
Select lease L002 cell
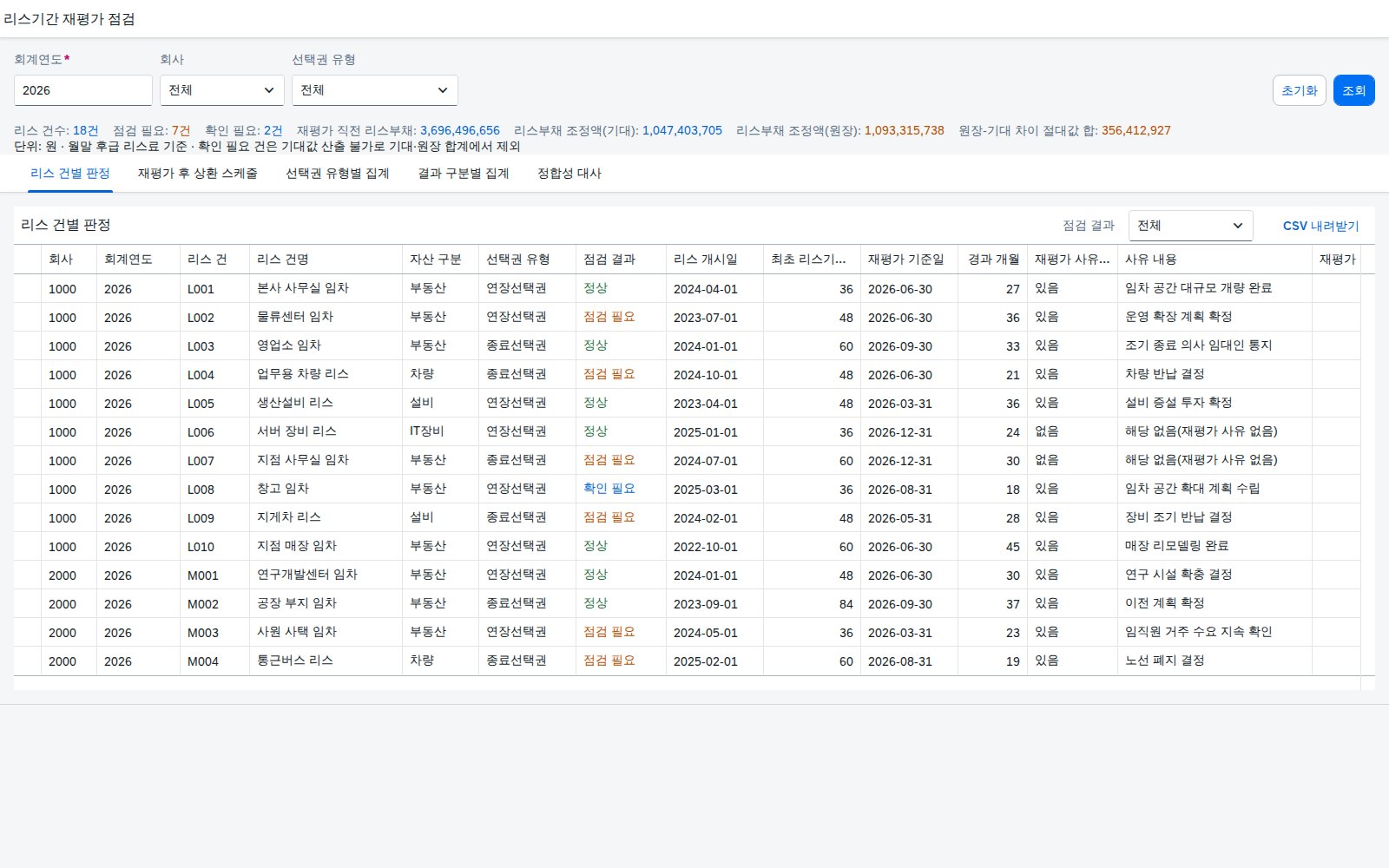[214, 318]
